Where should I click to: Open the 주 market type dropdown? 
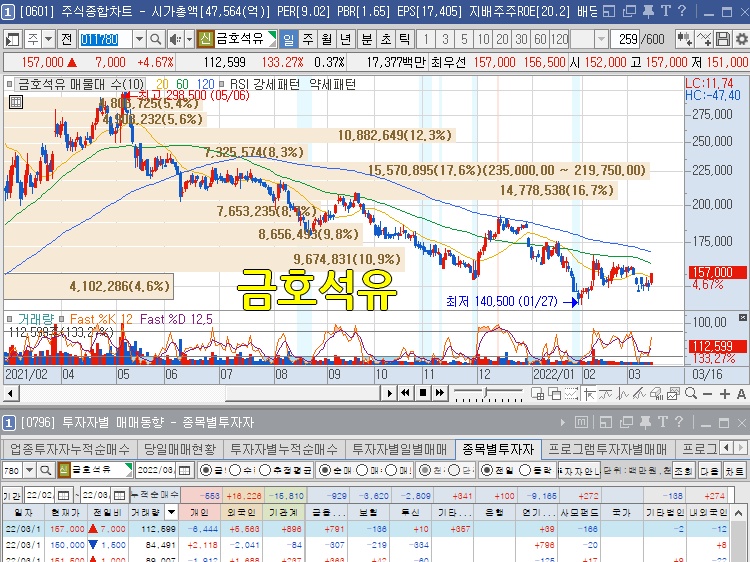(48, 39)
